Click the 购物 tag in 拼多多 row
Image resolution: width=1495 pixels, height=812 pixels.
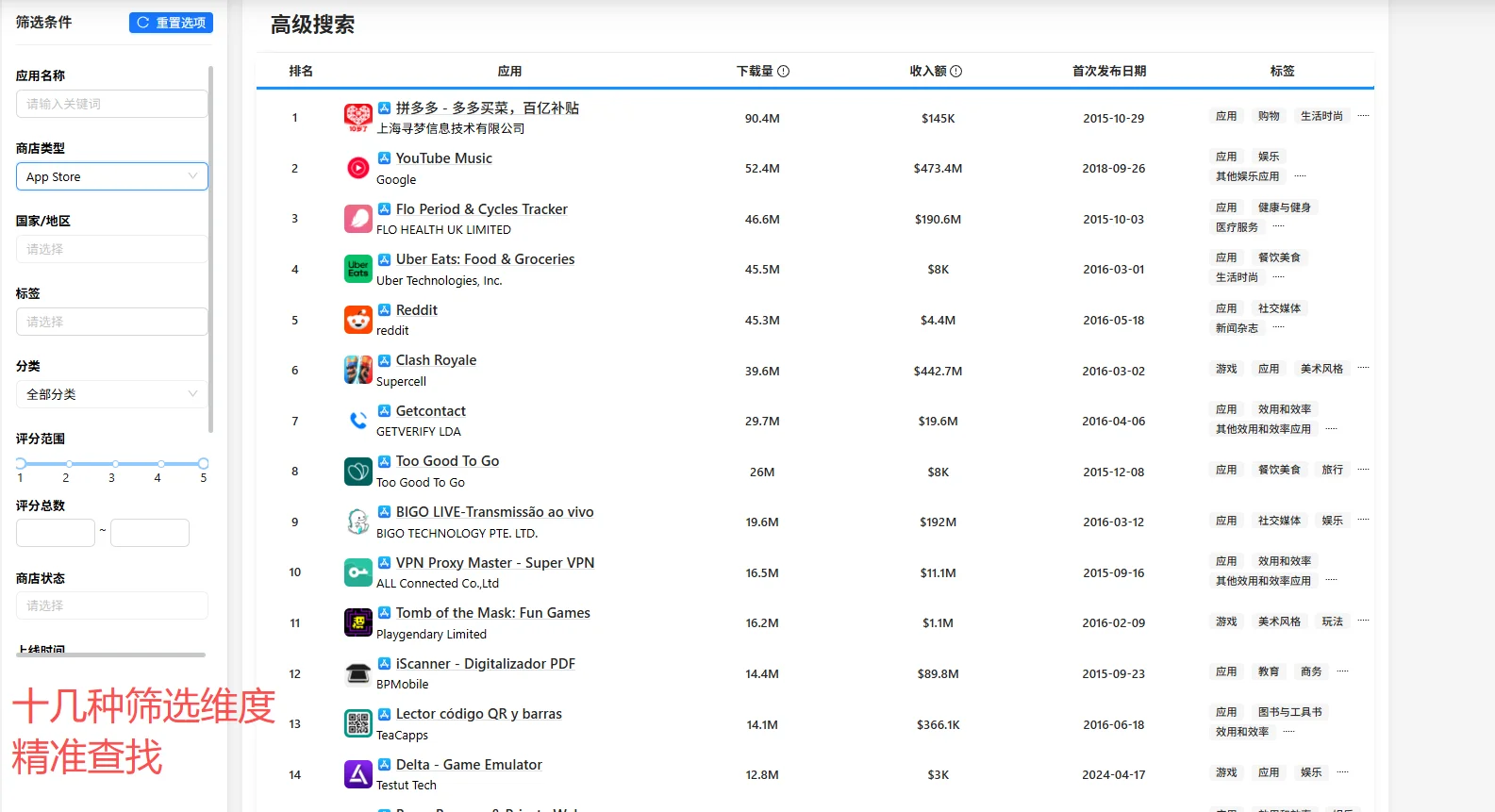tap(1269, 116)
